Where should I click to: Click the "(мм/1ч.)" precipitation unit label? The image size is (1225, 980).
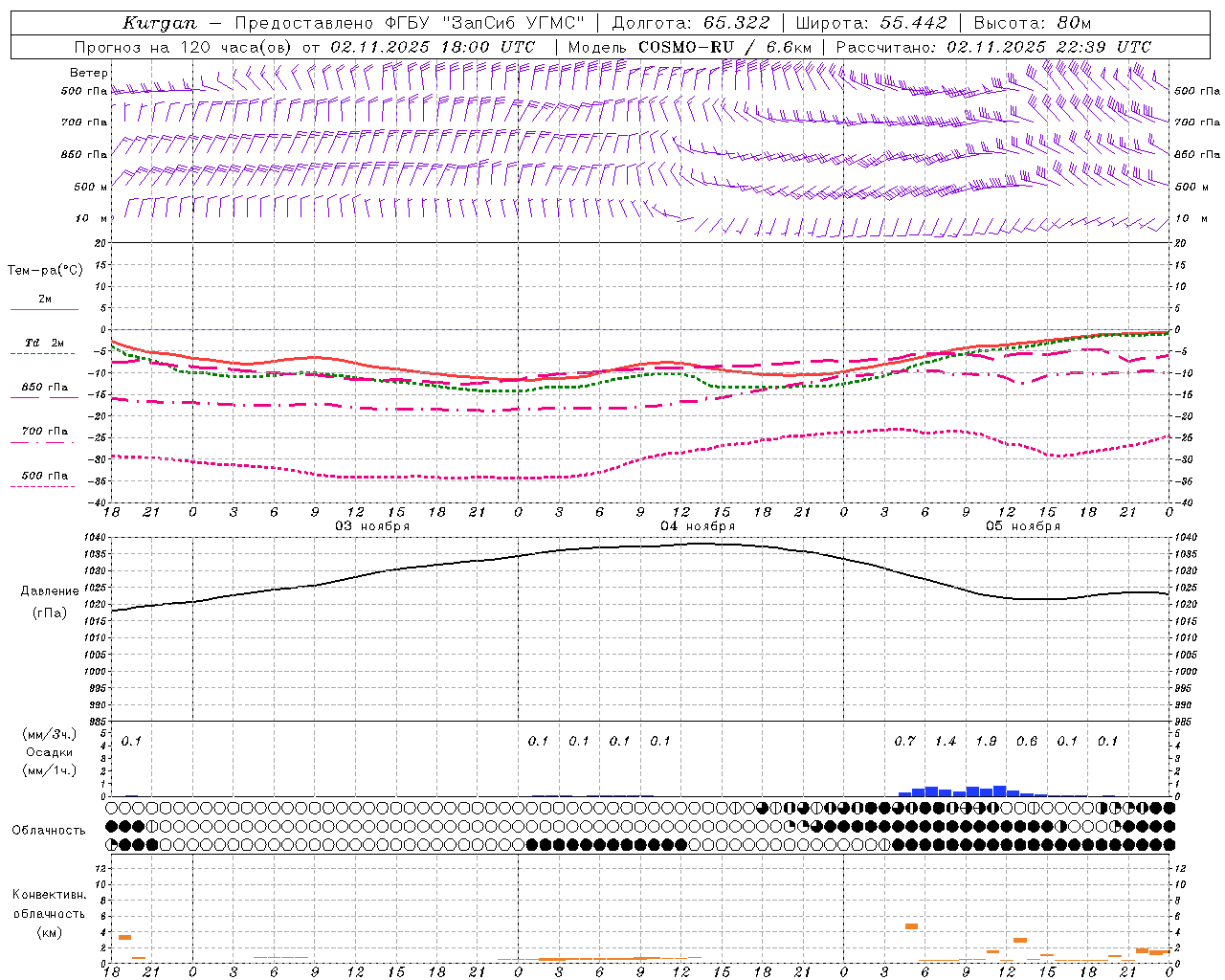pos(50,770)
